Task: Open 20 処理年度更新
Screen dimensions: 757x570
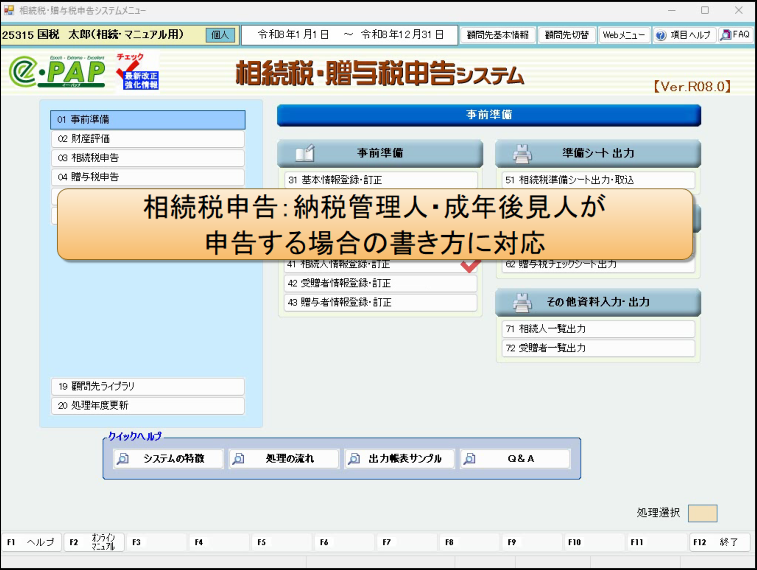Action: point(148,406)
